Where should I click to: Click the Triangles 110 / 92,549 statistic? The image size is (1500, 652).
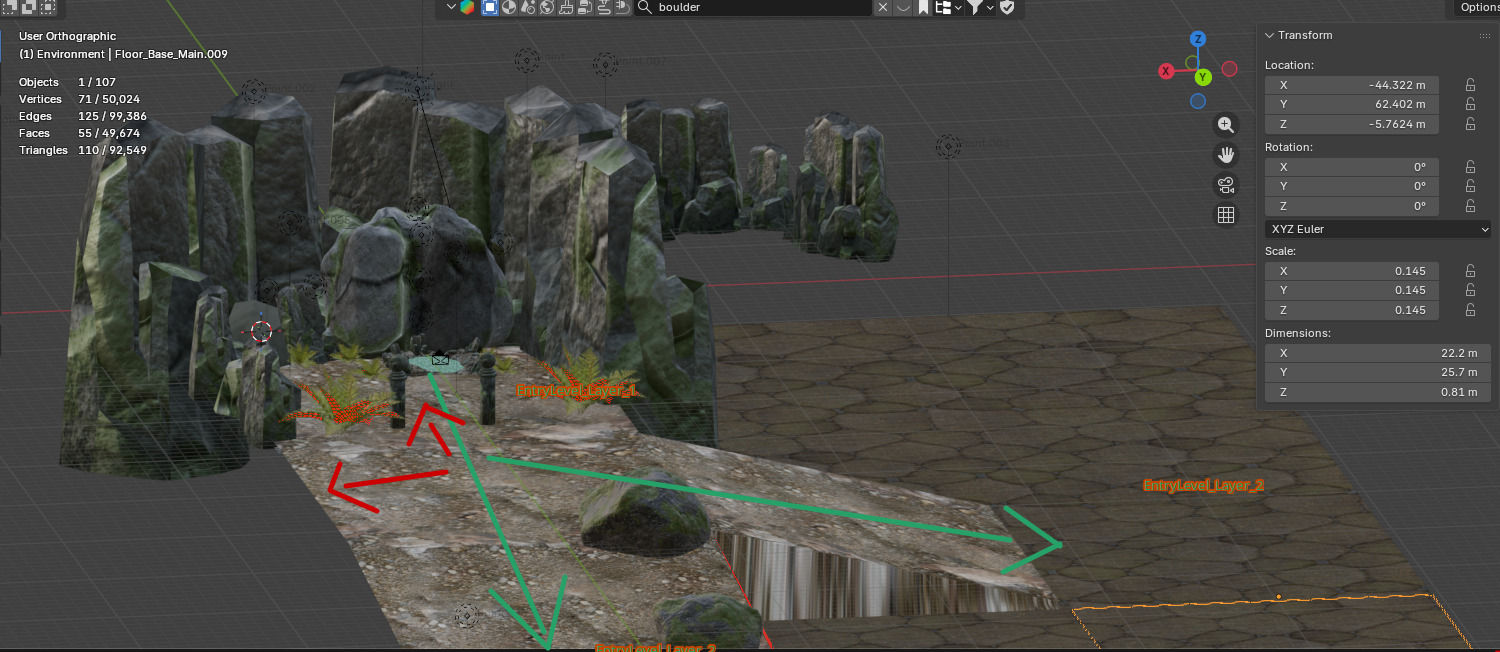coord(83,150)
